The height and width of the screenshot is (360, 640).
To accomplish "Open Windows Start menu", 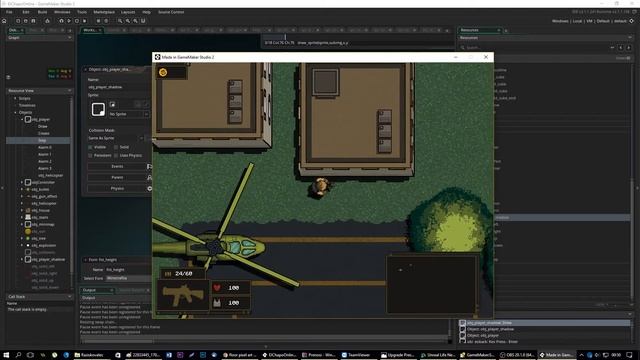I will point(6,355).
